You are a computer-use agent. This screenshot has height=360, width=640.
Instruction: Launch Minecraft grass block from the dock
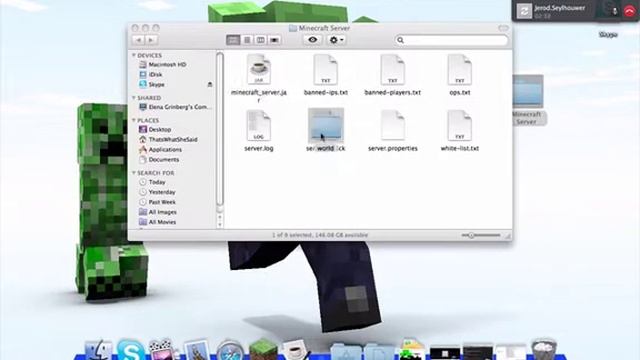click(x=263, y=350)
